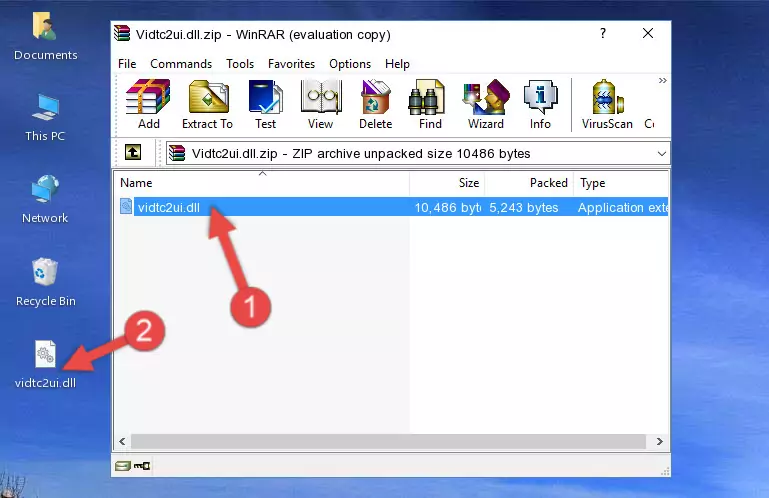Viewport: 769px width, 498px height.
Task: Click the Add toolbar icon
Action: (148, 105)
